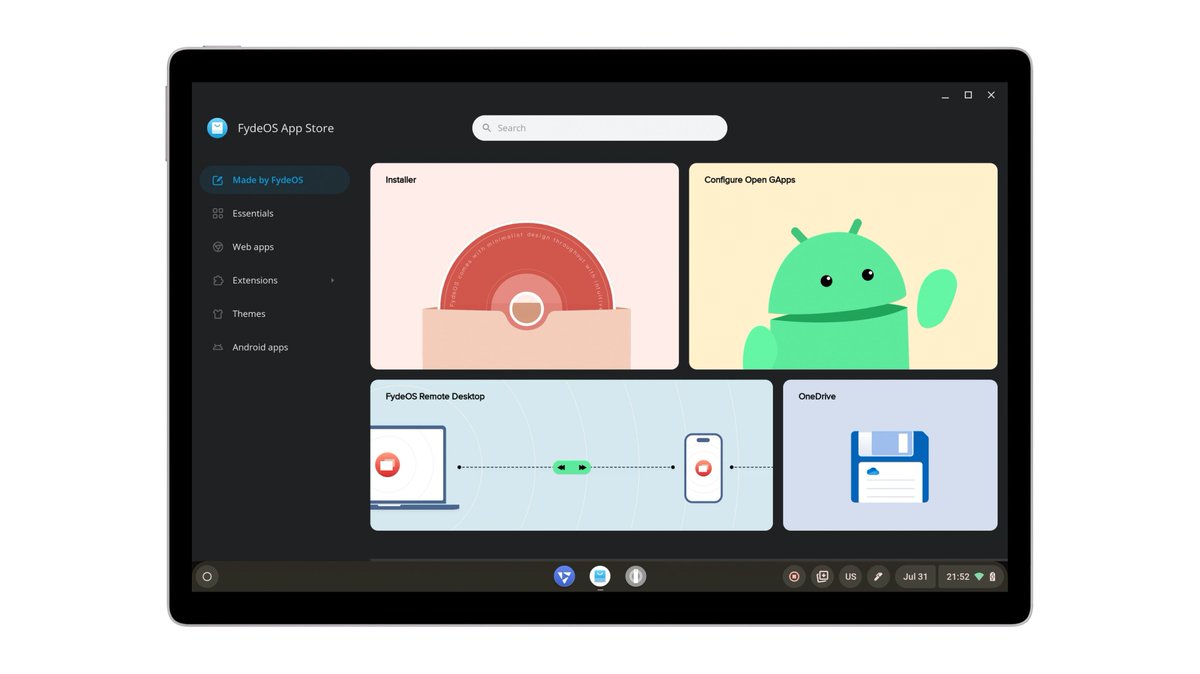Expand the Extensions submenu arrow
The width and height of the screenshot is (1200, 674).
pos(332,280)
